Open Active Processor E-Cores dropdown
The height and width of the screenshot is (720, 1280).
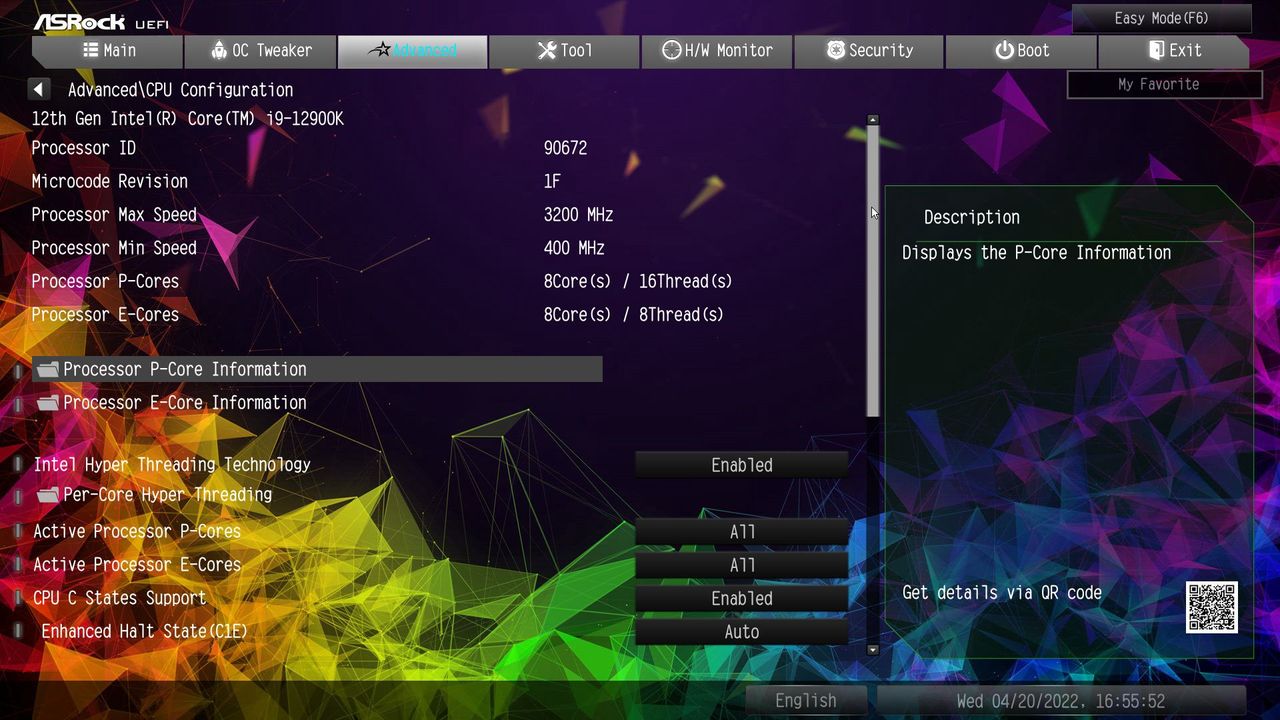[x=742, y=565]
